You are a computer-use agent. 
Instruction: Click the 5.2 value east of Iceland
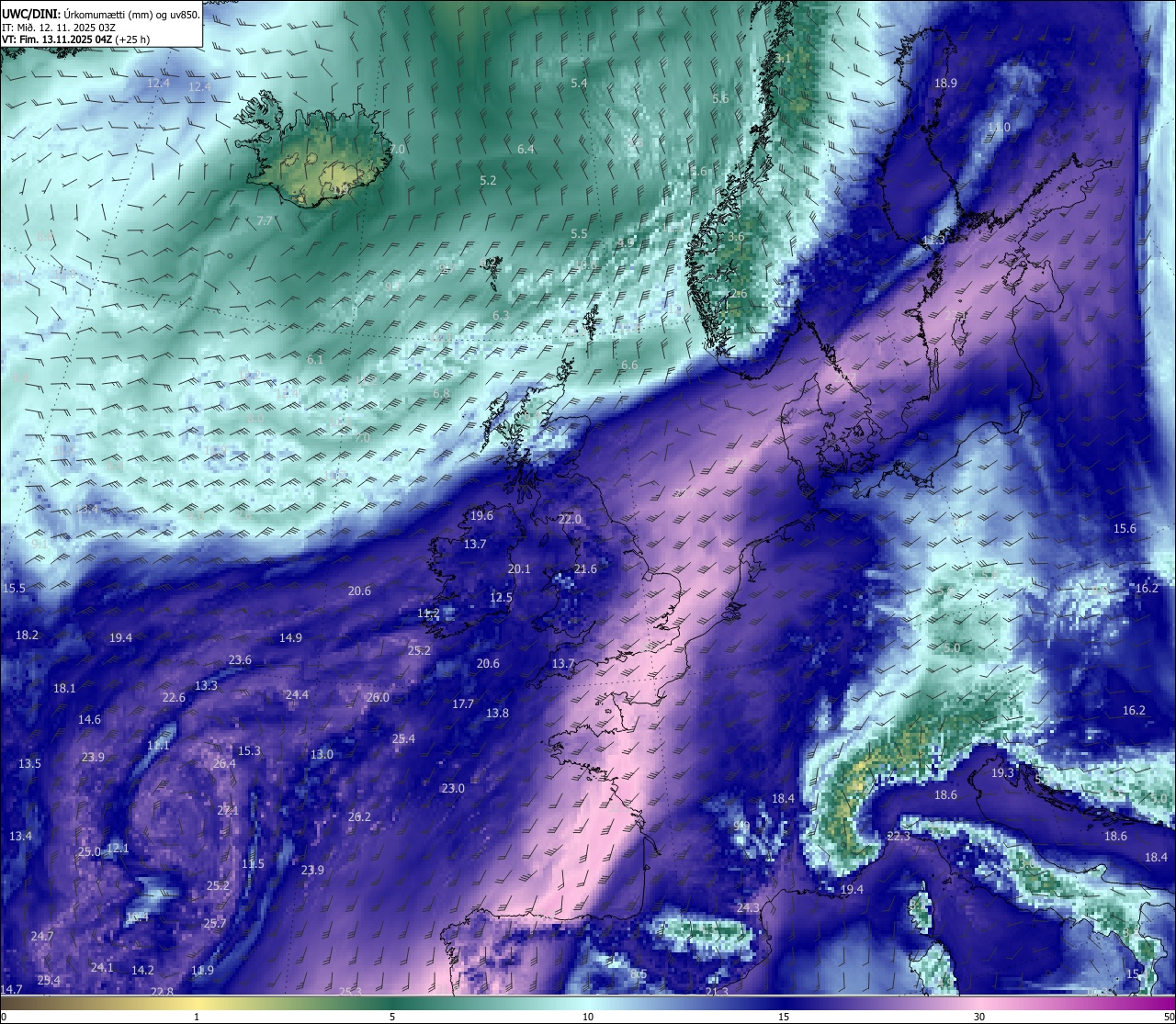pos(488,180)
